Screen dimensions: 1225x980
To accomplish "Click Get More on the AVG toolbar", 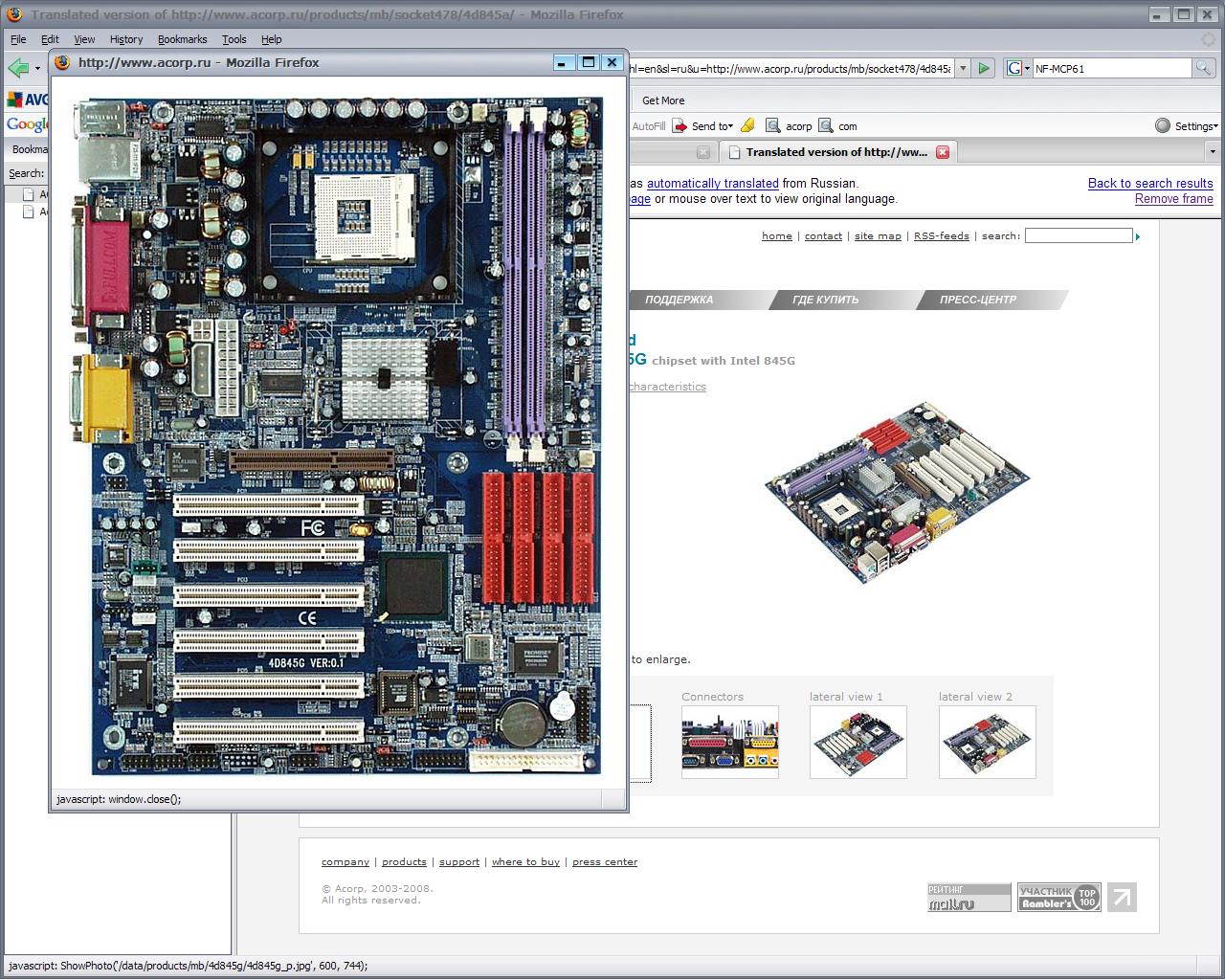I will [x=663, y=100].
